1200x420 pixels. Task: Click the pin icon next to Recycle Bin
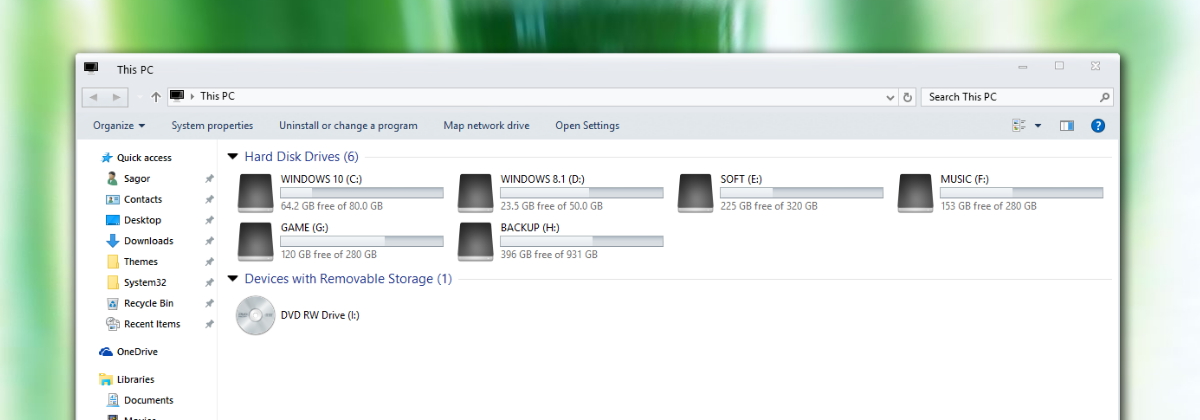click(209, 303)
